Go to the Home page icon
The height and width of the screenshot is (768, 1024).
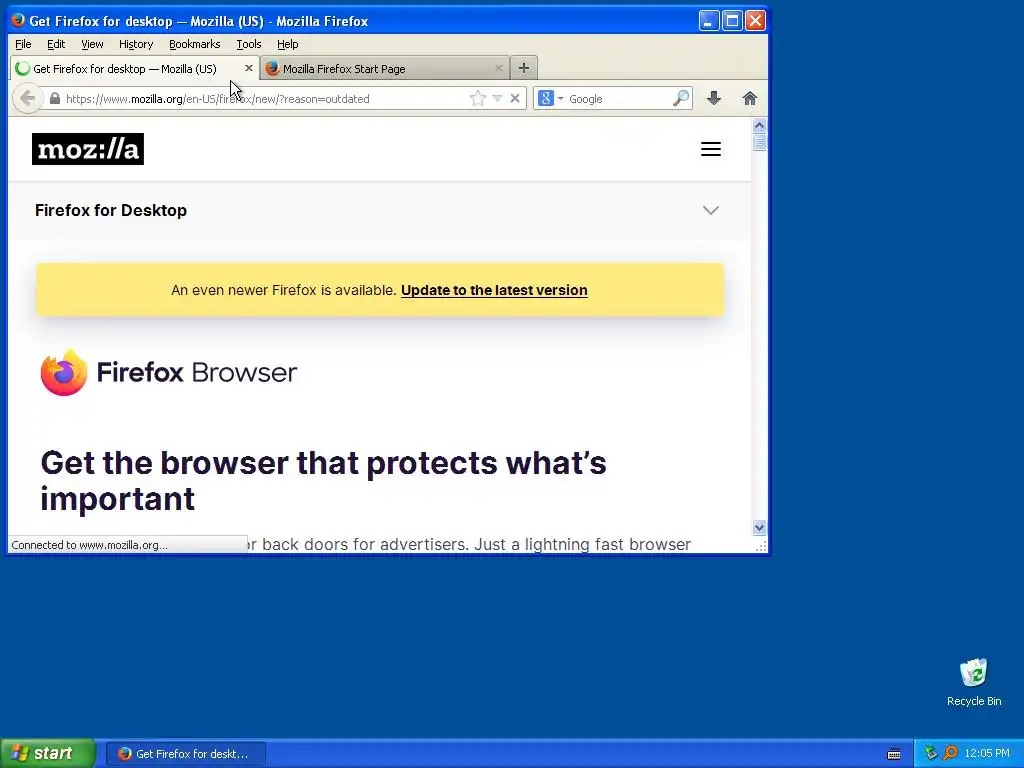point(750,99)
